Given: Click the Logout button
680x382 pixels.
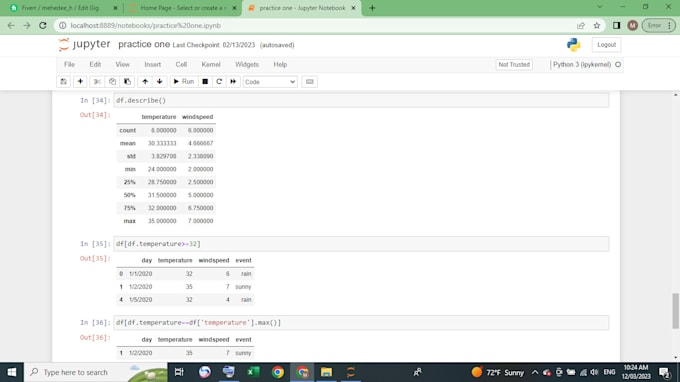Looking at the screenshot, I should point(606,45).
